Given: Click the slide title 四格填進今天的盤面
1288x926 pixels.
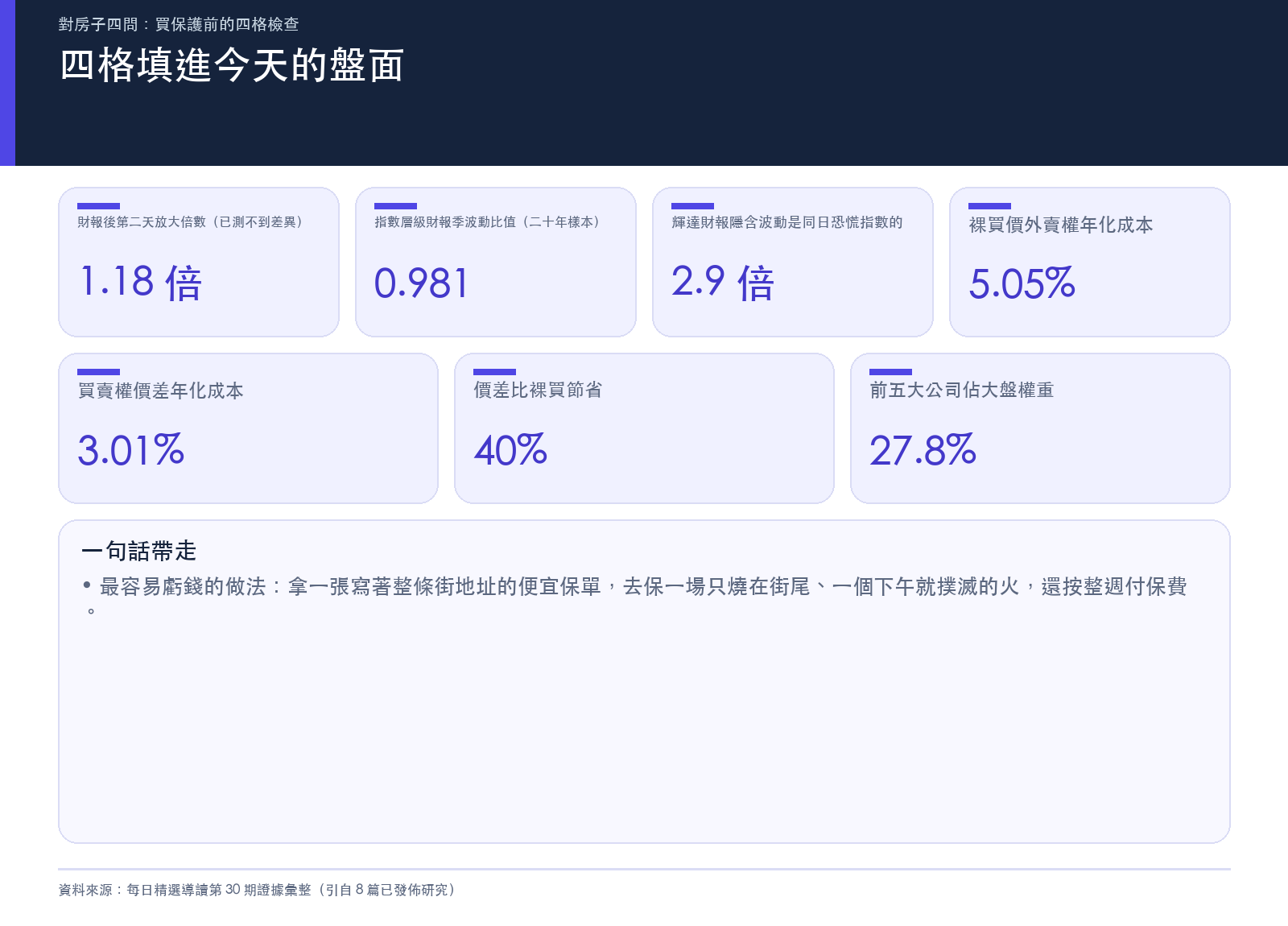Looking at the screenshot, I should click(x=232, y=65).
